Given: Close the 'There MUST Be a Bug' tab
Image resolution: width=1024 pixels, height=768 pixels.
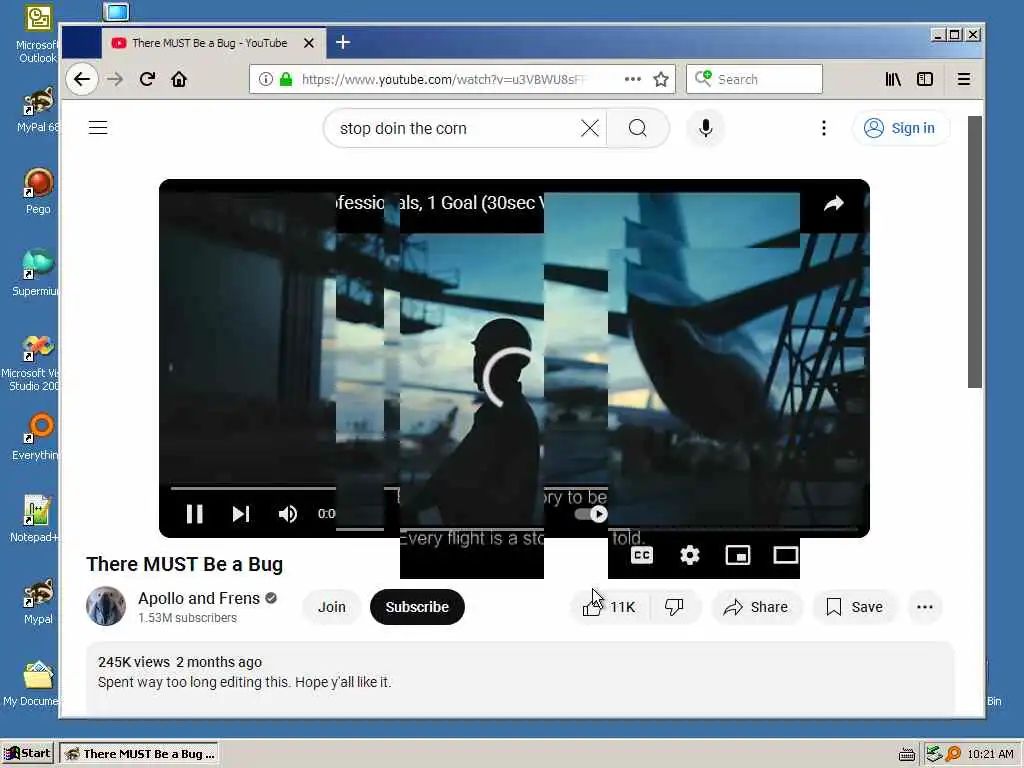Looking at the screenshot, I should pos(309,43).
